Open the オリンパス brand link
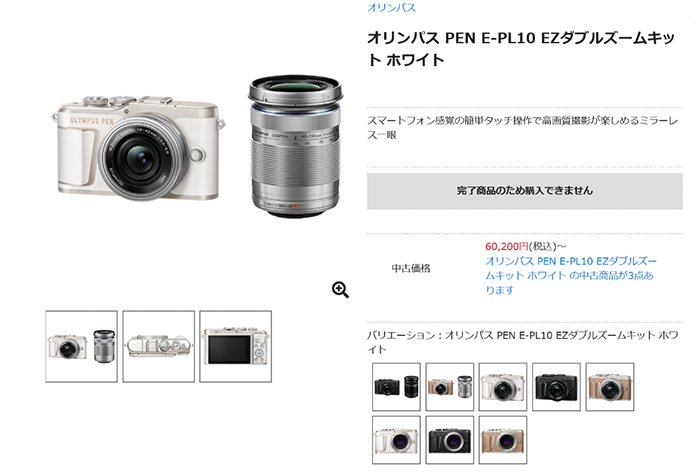Screen dimensions: 700x473 coord(392,8)
